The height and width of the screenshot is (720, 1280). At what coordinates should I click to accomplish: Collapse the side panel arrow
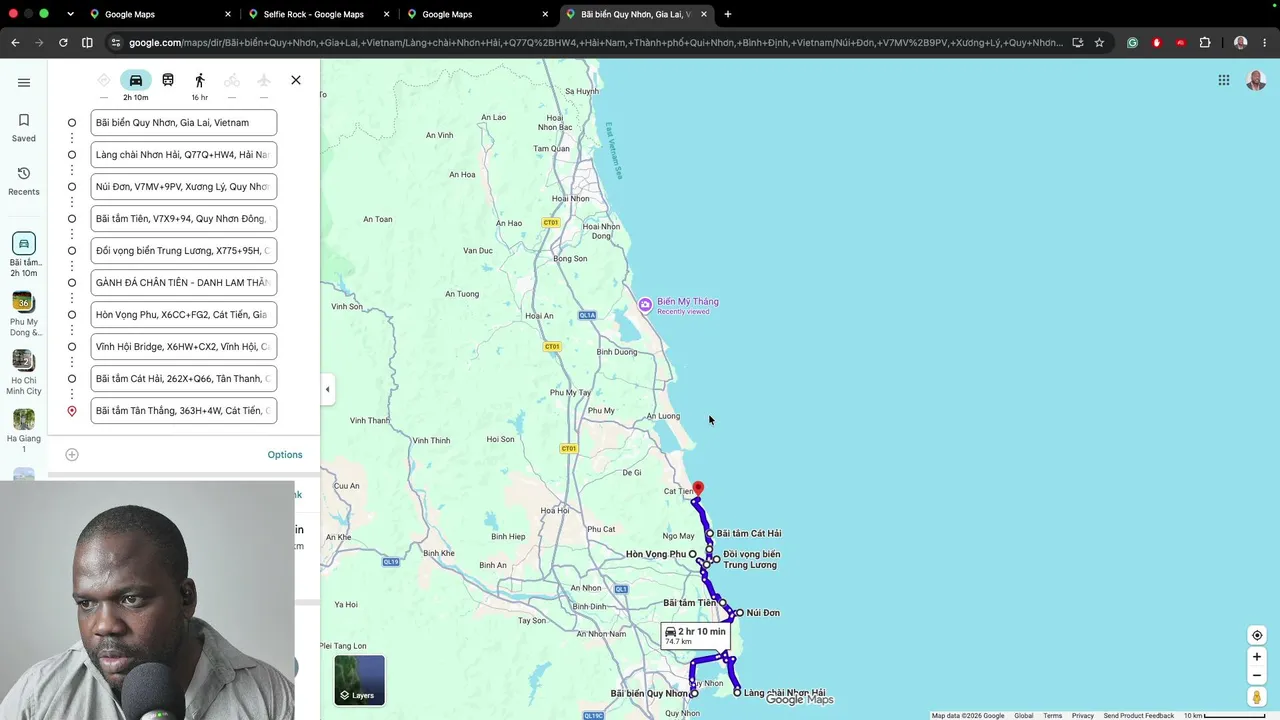[x=327, y=389]
